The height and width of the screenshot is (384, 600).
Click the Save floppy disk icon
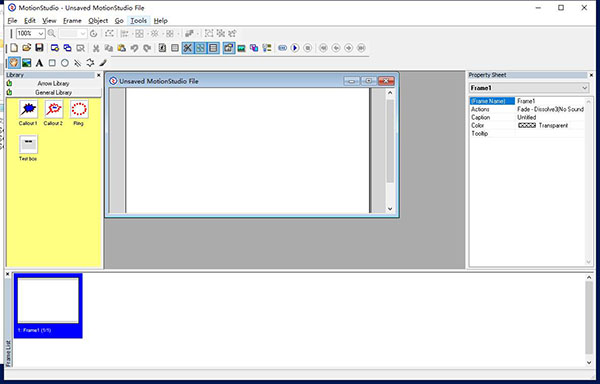pyautogui.click(x=39, y=48)
